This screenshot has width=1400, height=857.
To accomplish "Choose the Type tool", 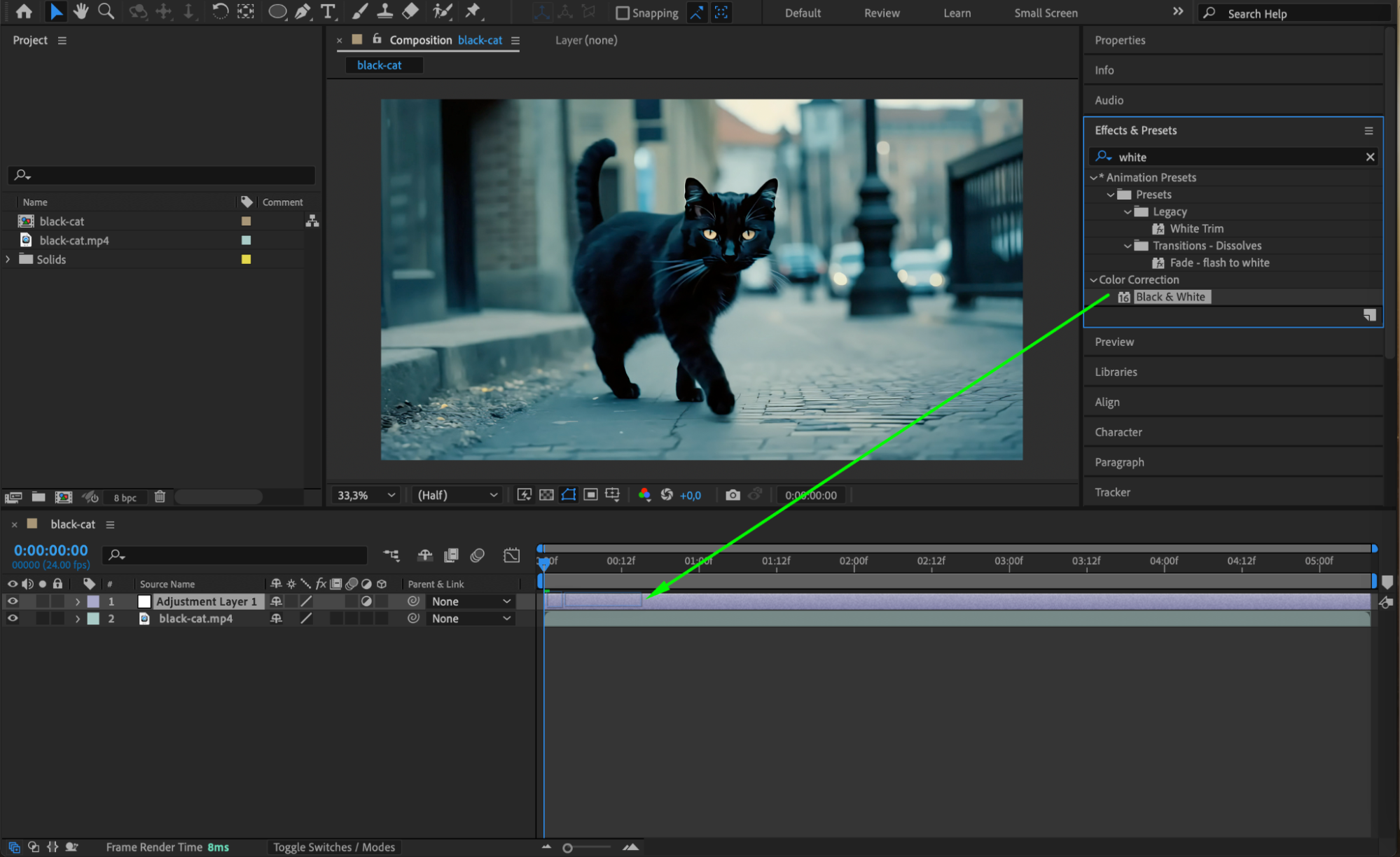I will click(x=327, y=11).
